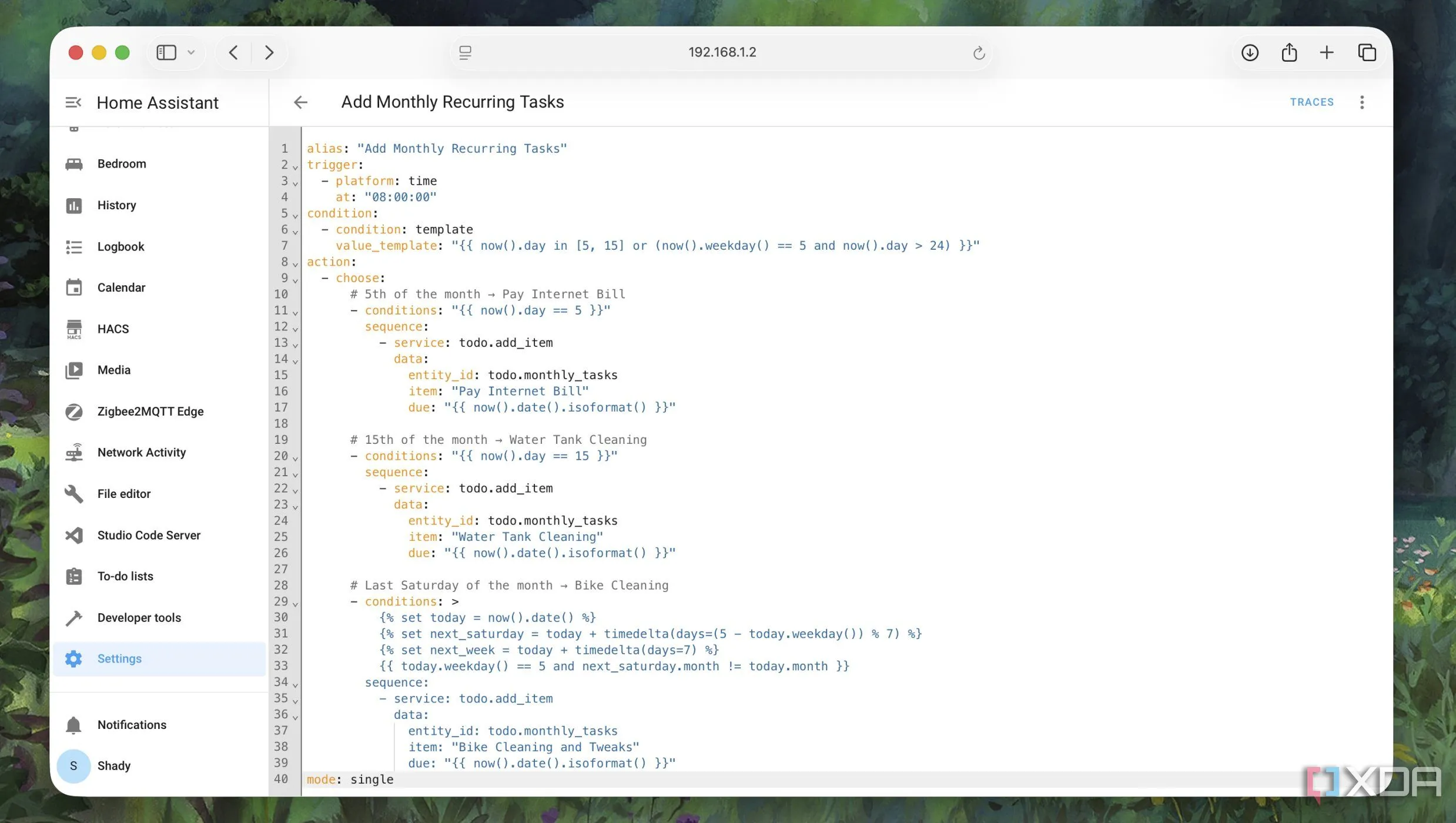Open the TRACES link
This screenshot has height=823, width=1456.
click(x=1311, y=102)
